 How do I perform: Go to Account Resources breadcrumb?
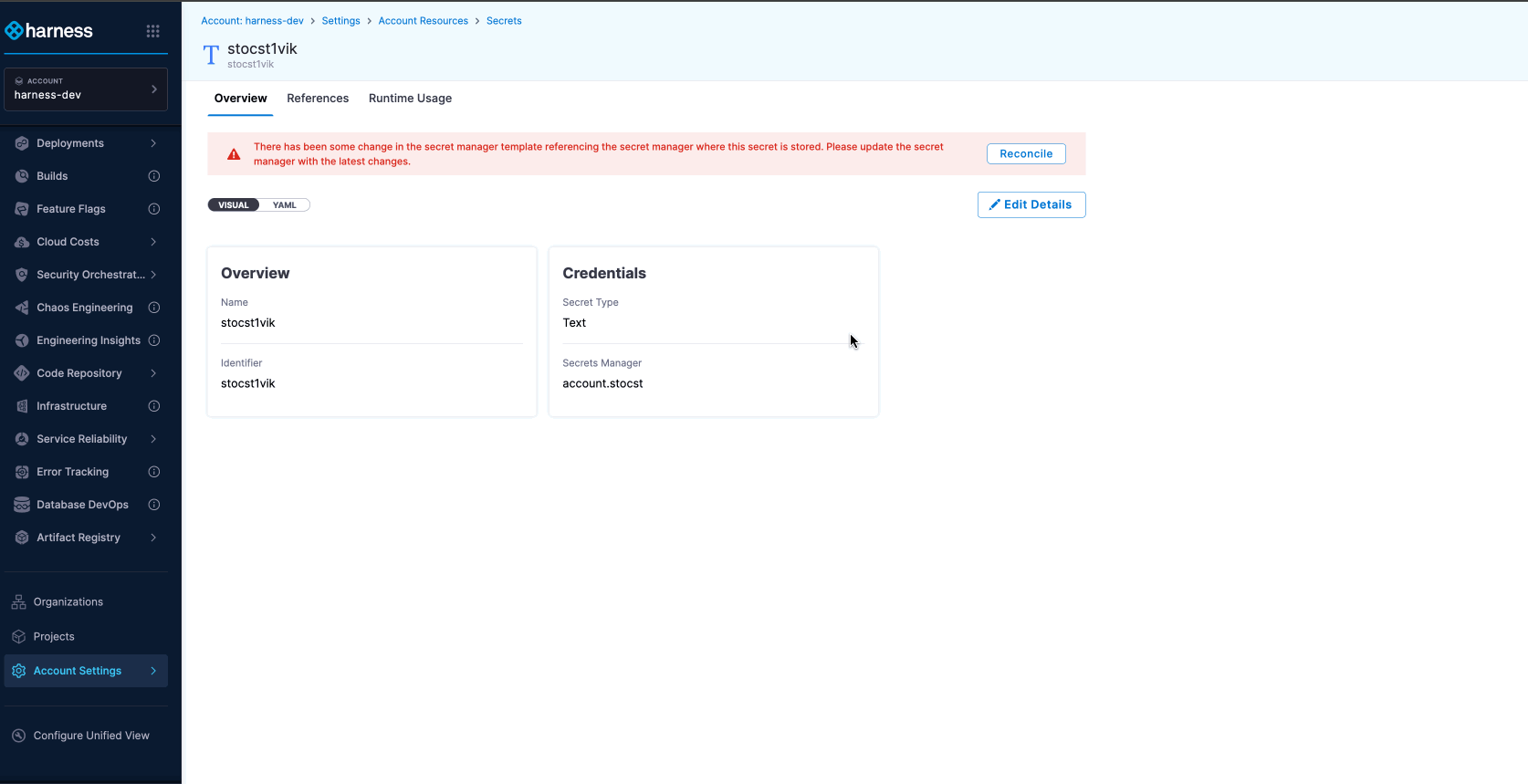click(423, 21)
